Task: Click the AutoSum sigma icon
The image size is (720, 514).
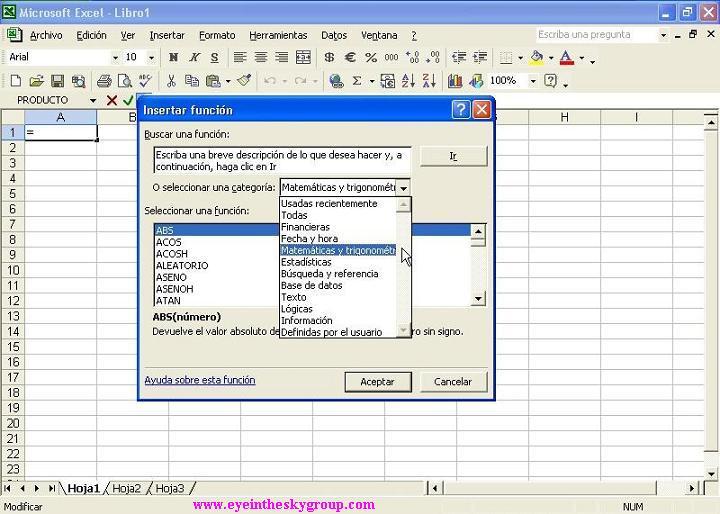Action: click(356, 81)
